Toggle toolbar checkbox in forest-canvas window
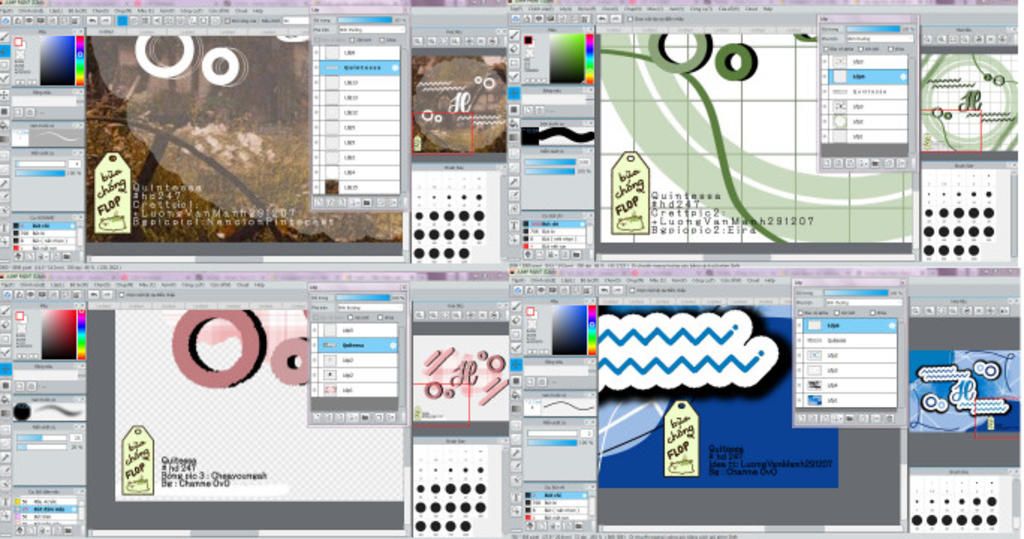Image resolution: width=1024 pixels, height=539 pixels. pos(227,21)
